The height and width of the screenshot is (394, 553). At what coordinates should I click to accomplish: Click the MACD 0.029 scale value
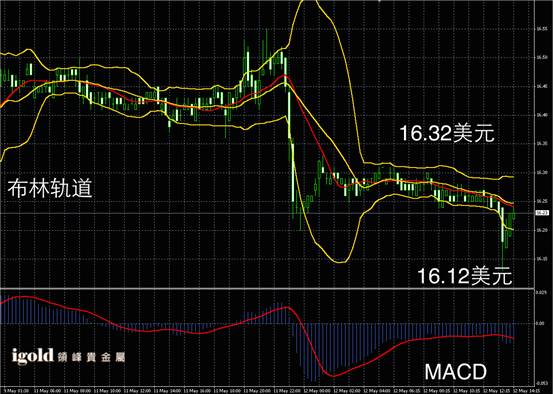click(540, 292)
